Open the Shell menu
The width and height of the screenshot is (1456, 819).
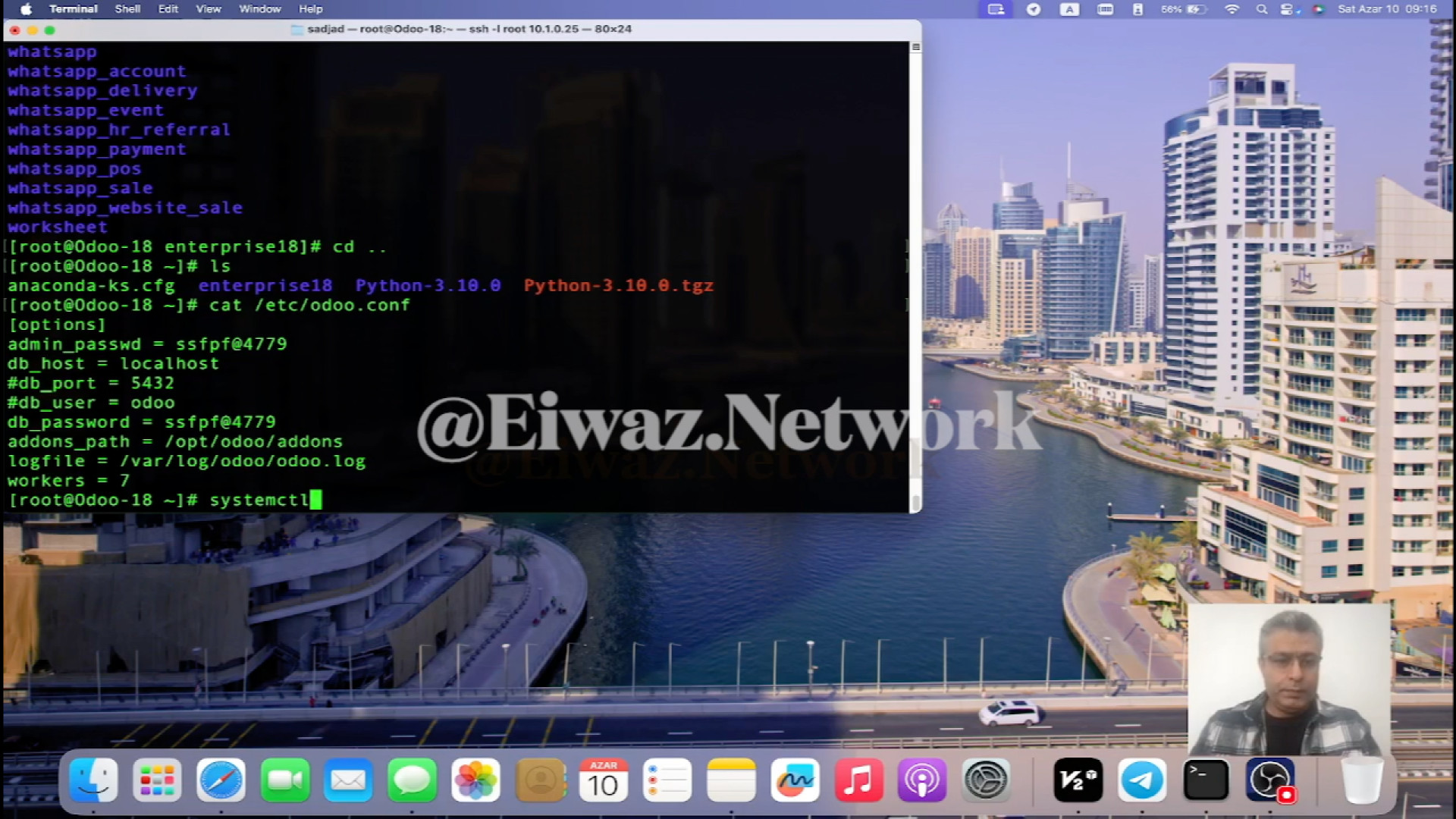127,9
